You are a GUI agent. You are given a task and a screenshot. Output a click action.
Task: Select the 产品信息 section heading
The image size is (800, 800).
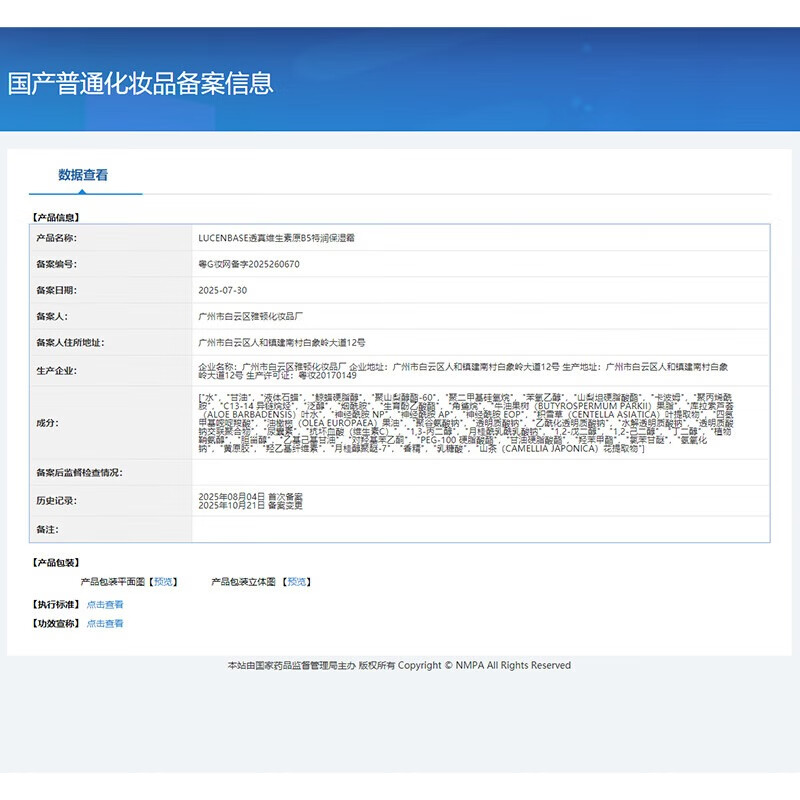pyautogui.click(x=57, y=215)
